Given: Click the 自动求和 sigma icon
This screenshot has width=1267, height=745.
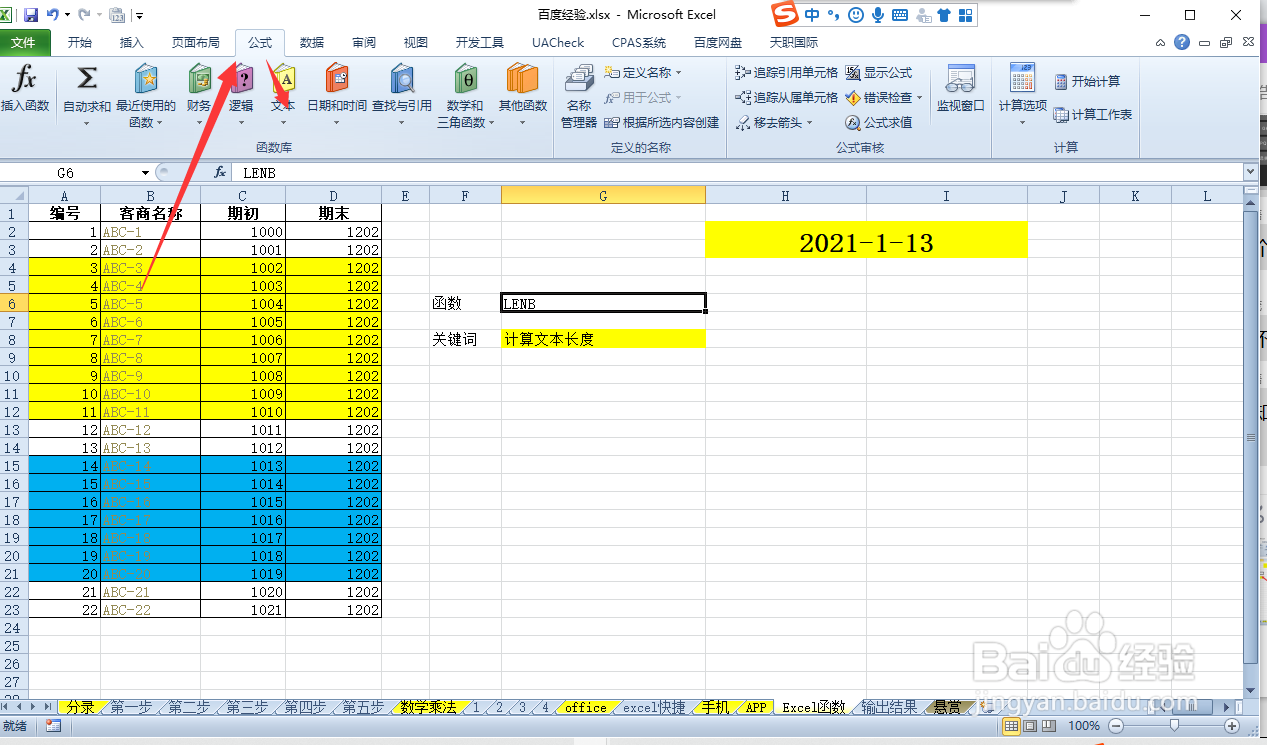Looking at the screenshot, I should coord(87,79).
